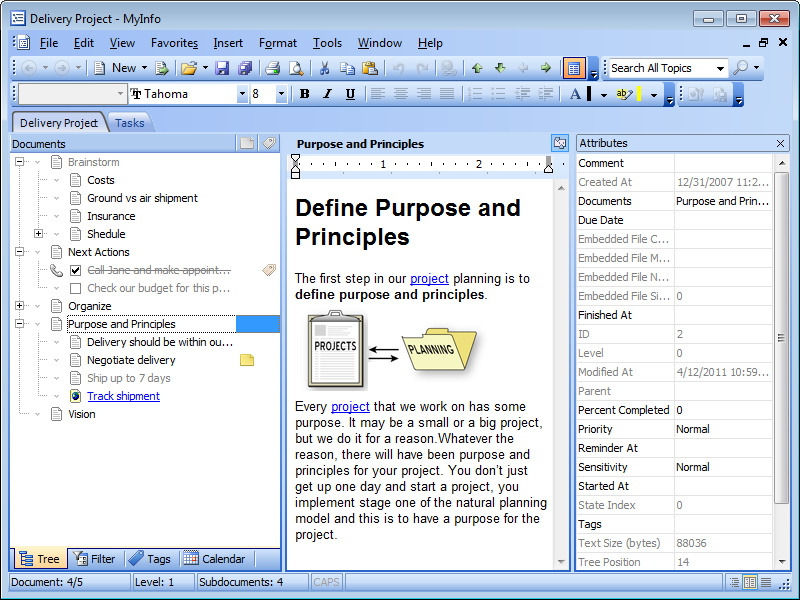
Task: Click the 'project' link after 'Every'
Action: tap(350, 407)
